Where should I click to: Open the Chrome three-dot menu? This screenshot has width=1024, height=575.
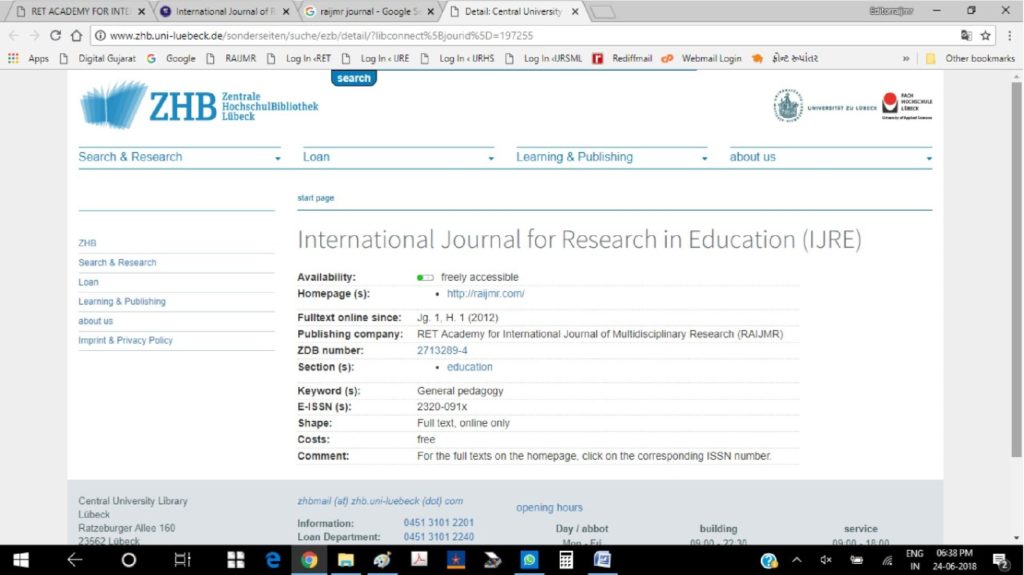pos(1010,35)
